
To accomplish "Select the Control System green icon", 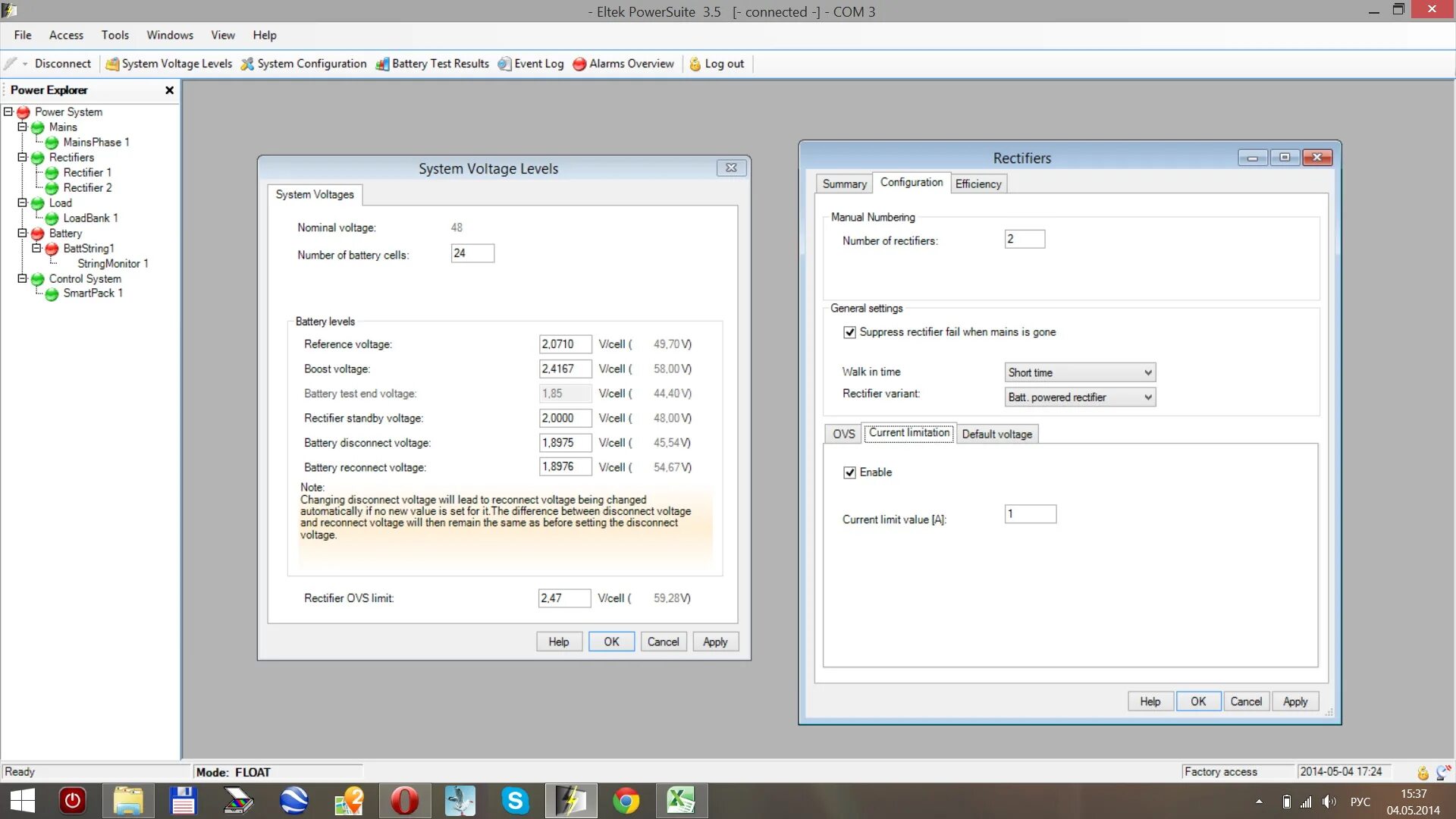I will click(37, 279).
